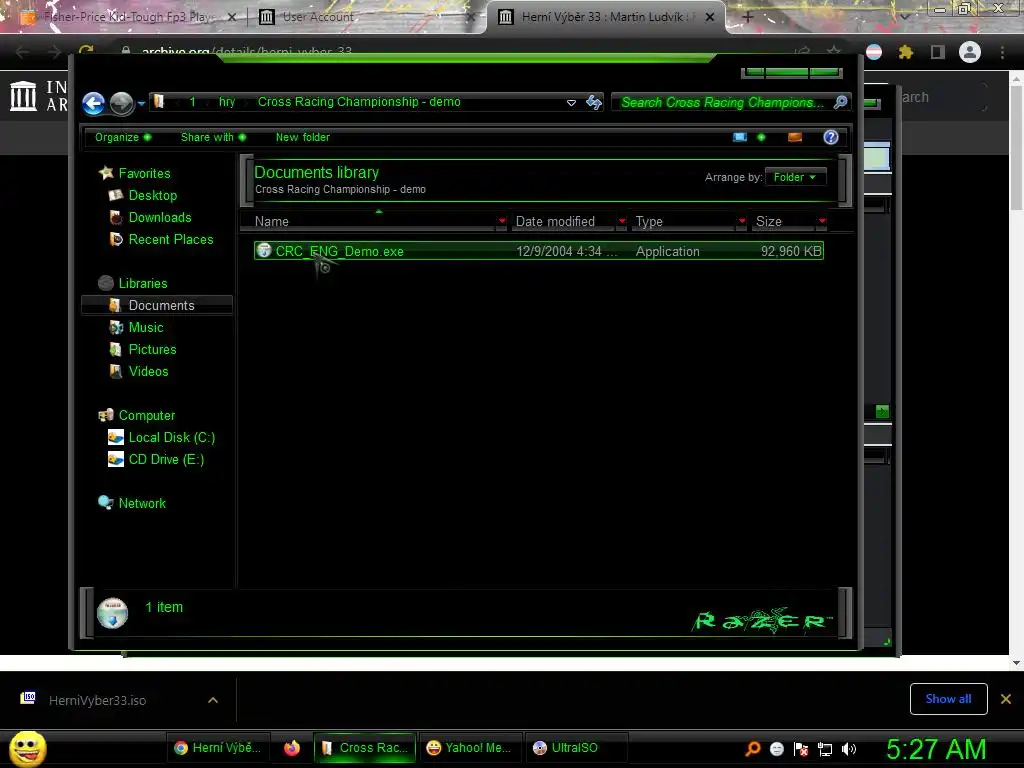Toggle the preview pane icon
This screenshot has width=1024, height=768.
coord(795,137)
